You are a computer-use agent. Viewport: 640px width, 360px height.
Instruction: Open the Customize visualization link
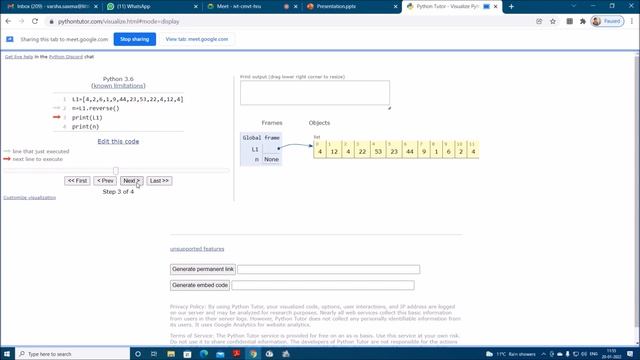pos(29,198)
